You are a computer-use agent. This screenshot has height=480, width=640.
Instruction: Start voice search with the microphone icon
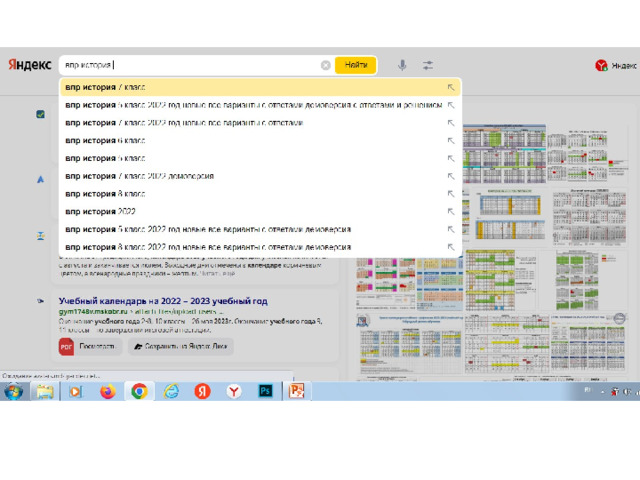click(x=402, y=65)
